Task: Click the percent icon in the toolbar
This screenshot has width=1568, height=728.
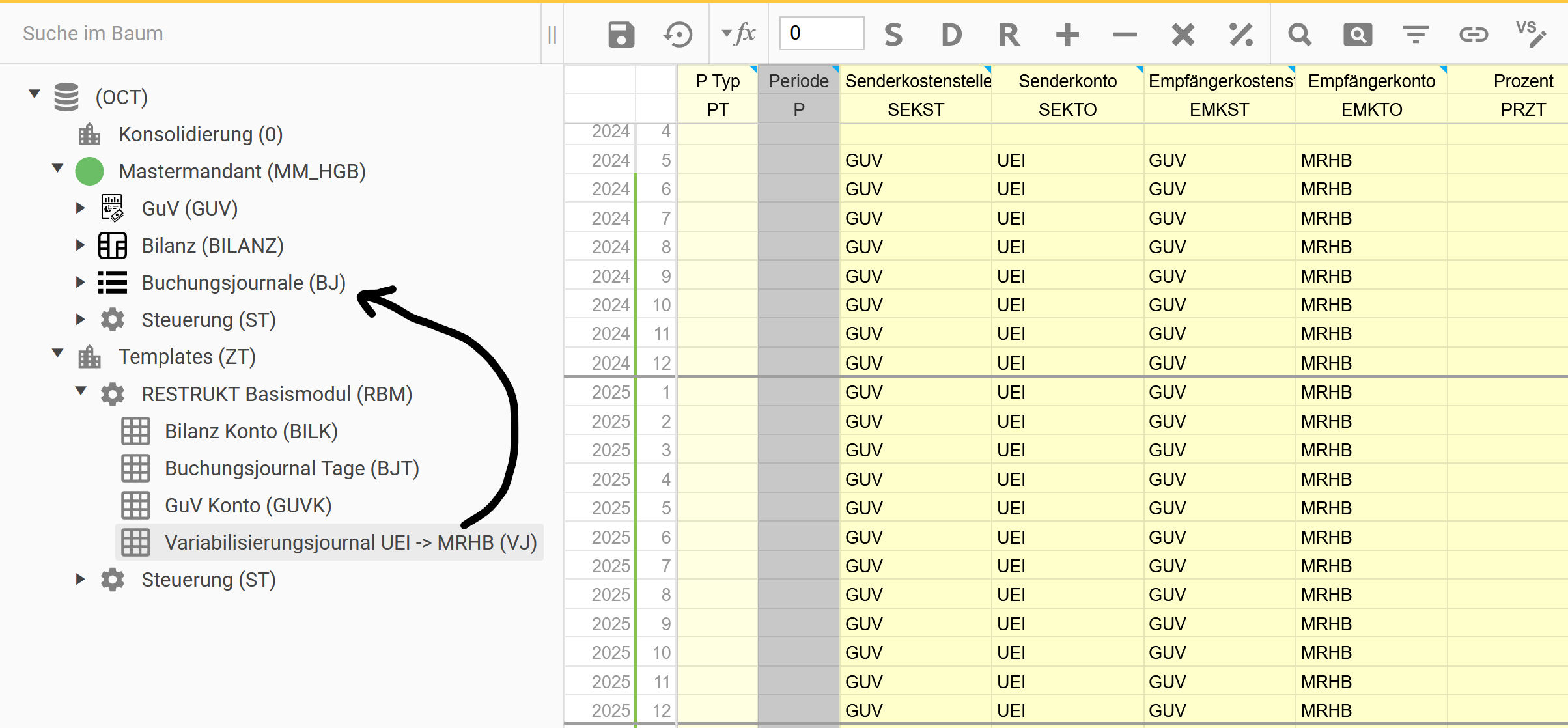Action: 1240,34
